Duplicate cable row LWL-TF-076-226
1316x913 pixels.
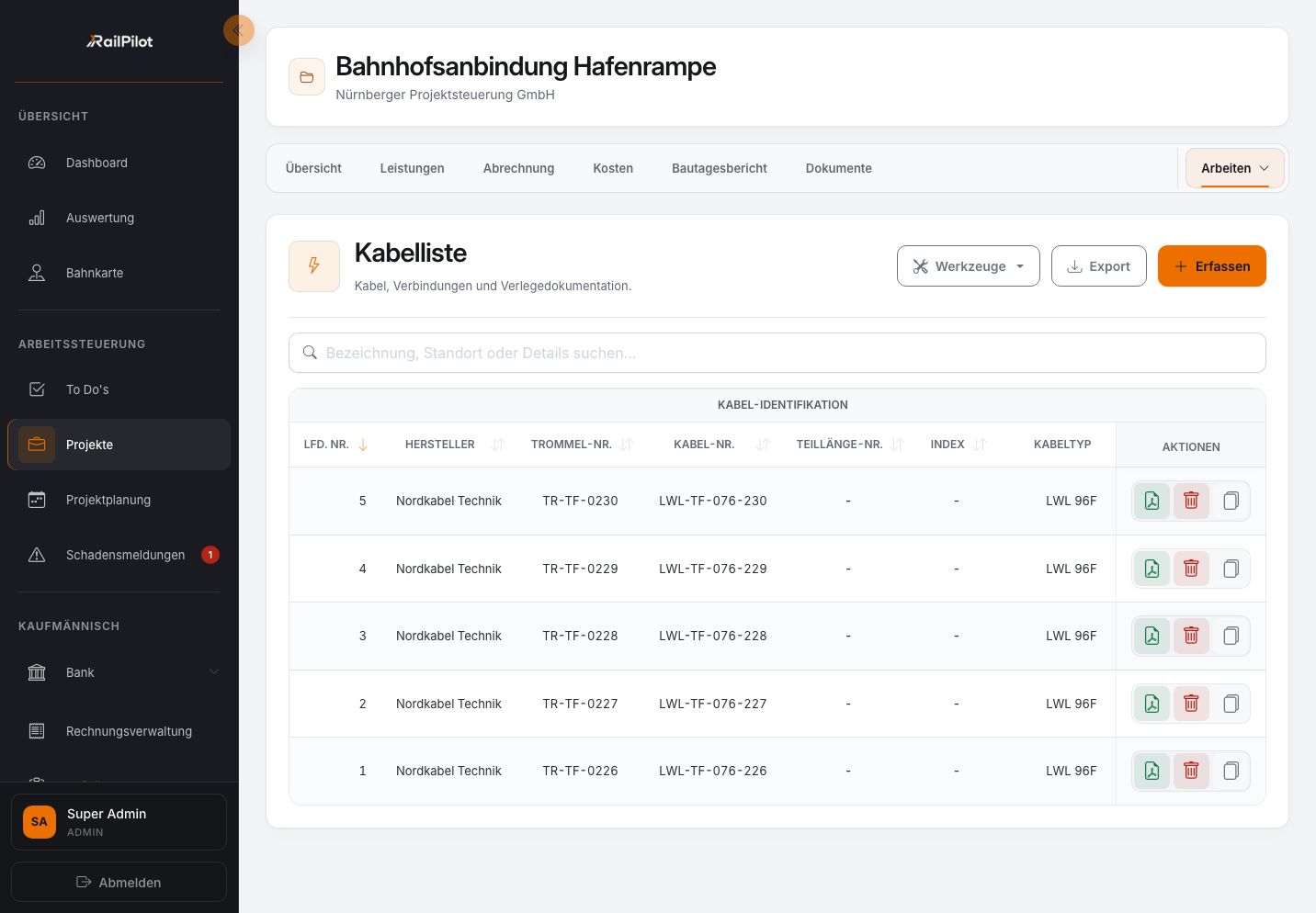tap(1231, 771)
